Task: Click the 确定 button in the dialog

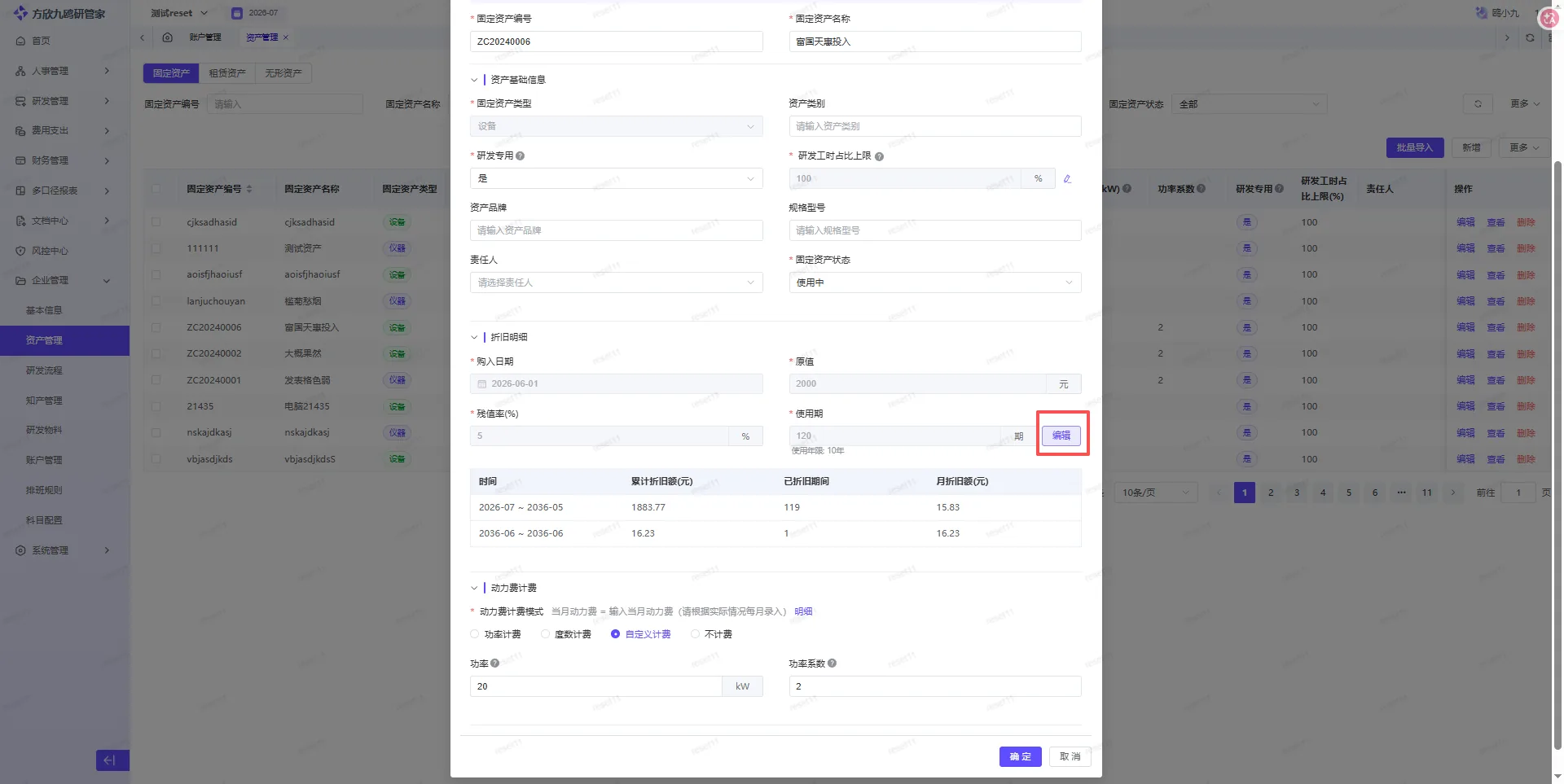Action: point(1021,757)
